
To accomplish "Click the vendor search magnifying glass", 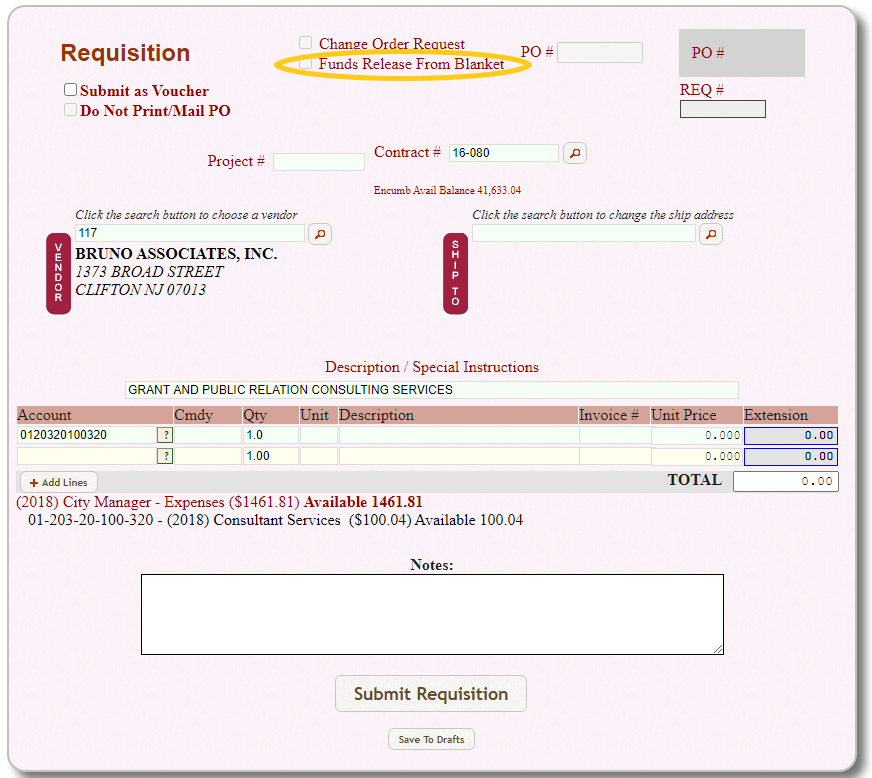I will pos(319,233).
